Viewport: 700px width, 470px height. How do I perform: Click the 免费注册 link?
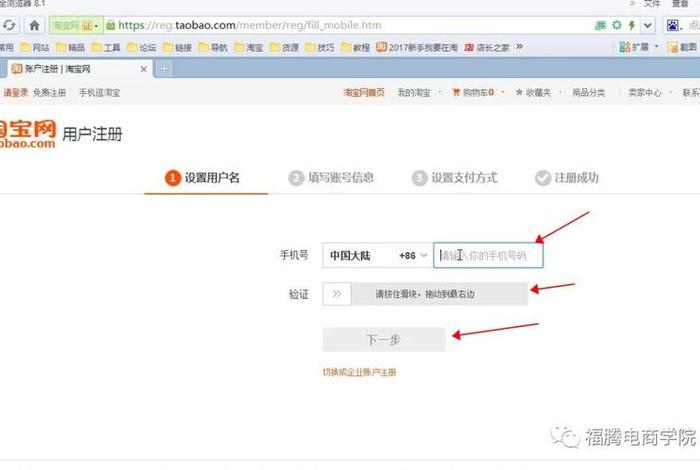click(x=50, y=93)
